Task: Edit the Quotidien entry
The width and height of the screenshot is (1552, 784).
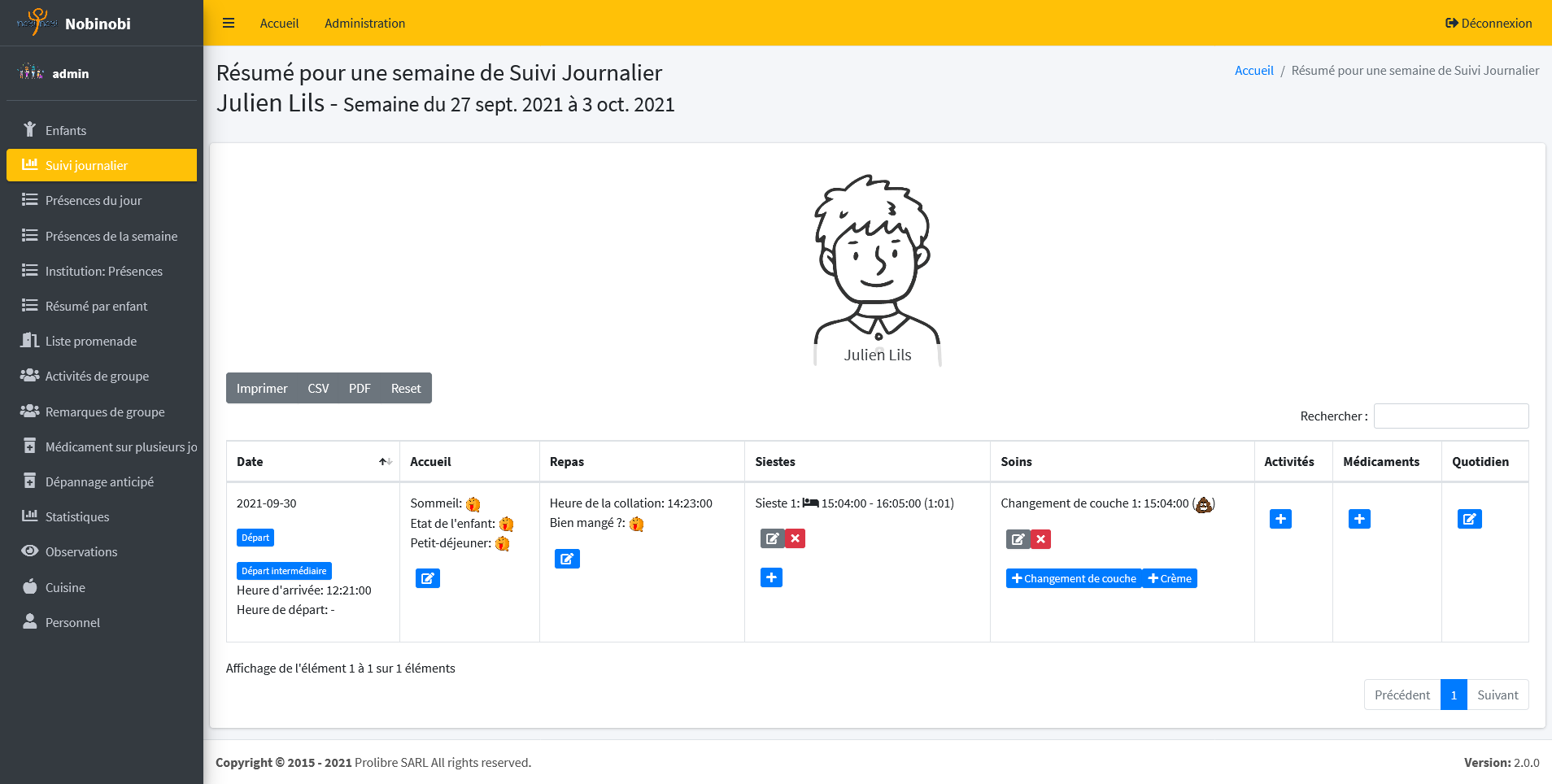Action: 1470,519
